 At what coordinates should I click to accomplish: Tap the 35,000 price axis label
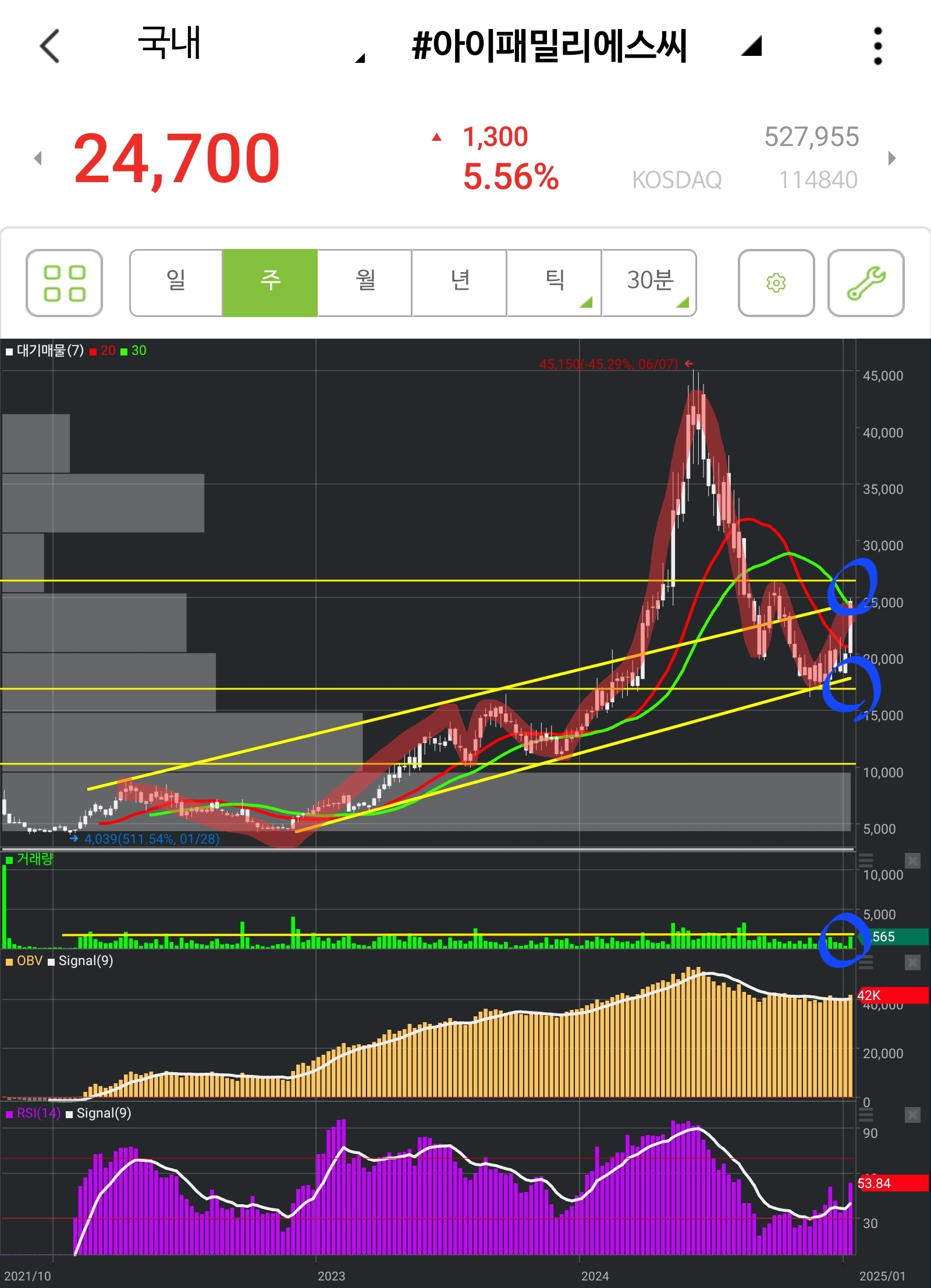coord(883,489)
